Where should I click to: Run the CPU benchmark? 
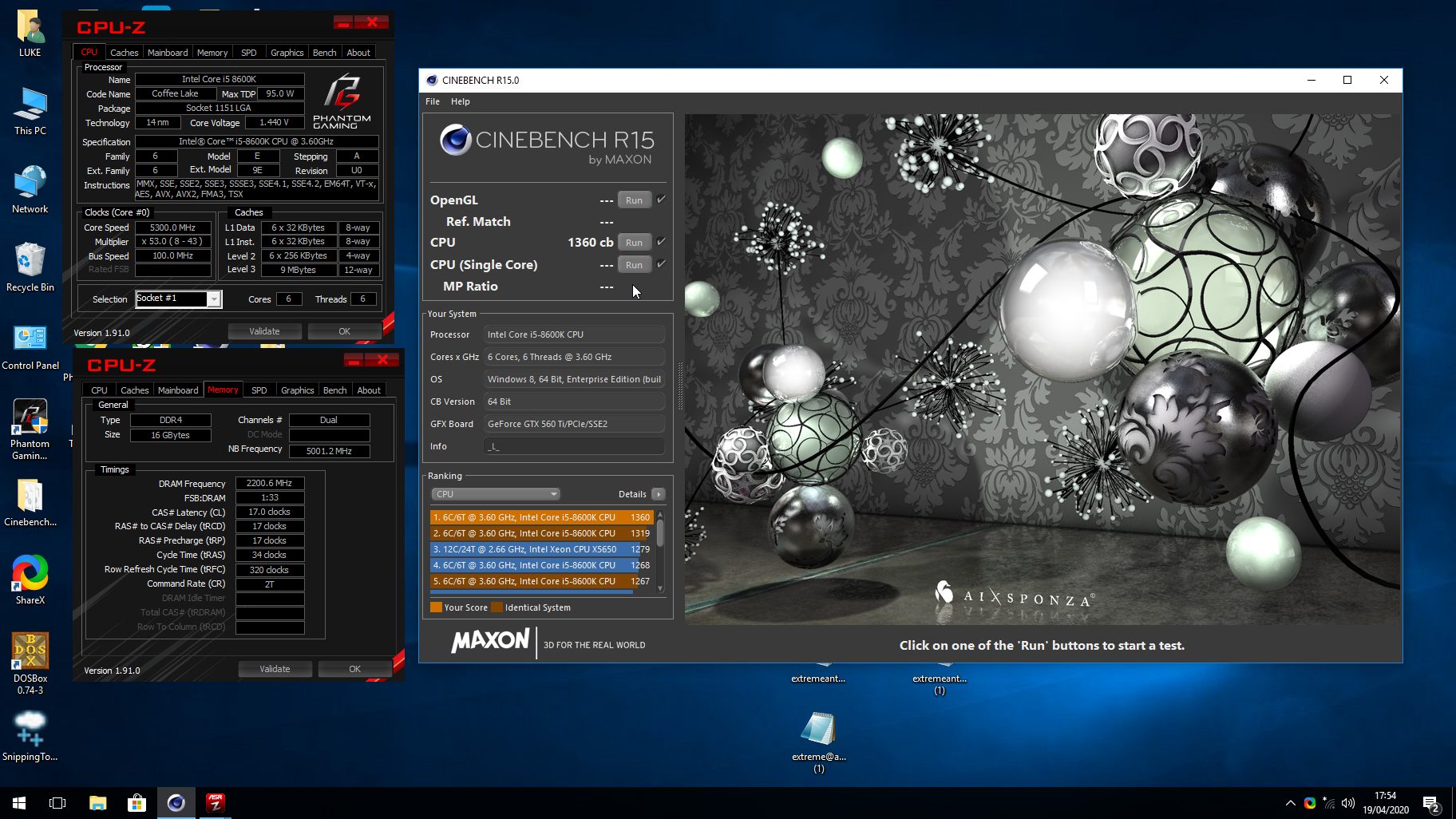[635, 243]
